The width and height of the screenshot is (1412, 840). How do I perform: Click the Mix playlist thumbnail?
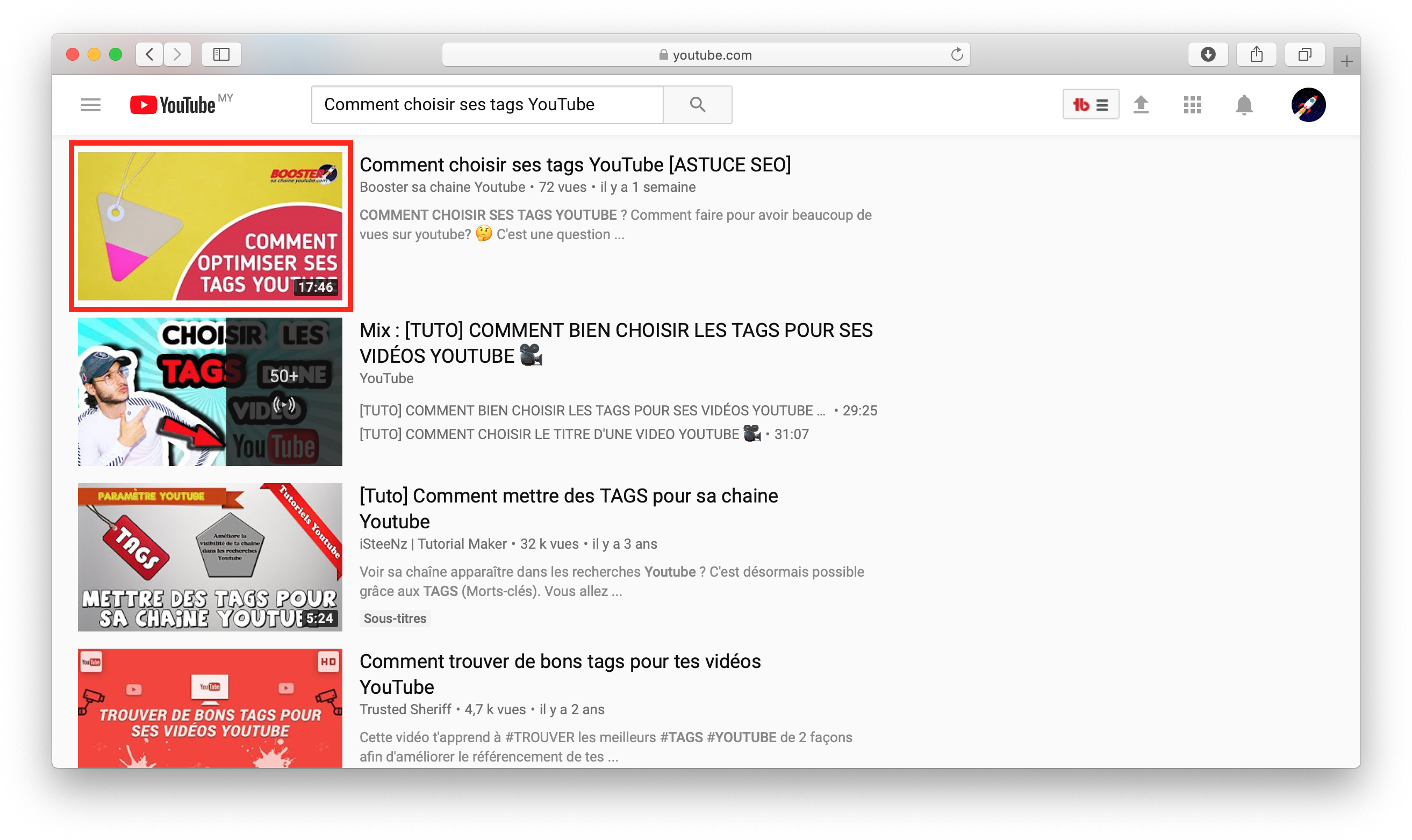[x=210, y=392]
